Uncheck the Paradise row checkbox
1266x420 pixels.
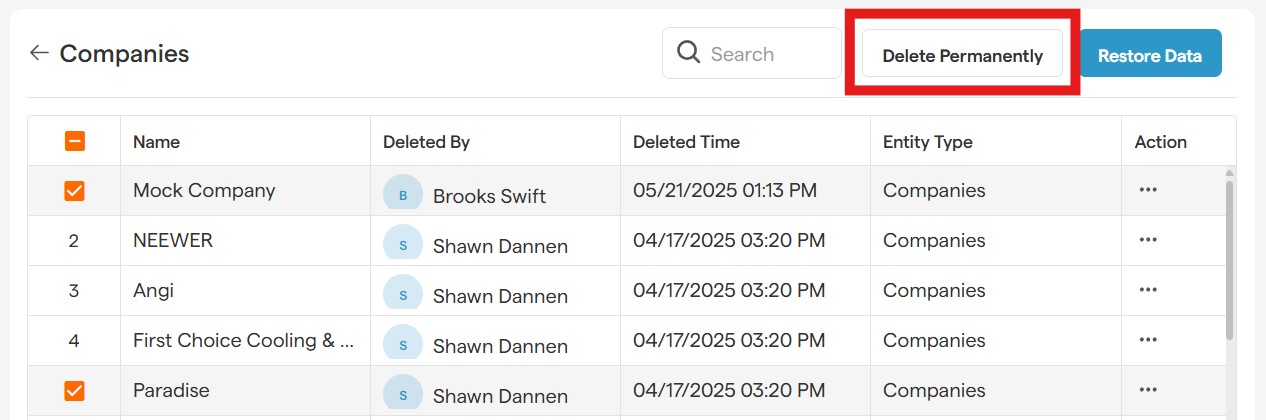pos(75,391)
